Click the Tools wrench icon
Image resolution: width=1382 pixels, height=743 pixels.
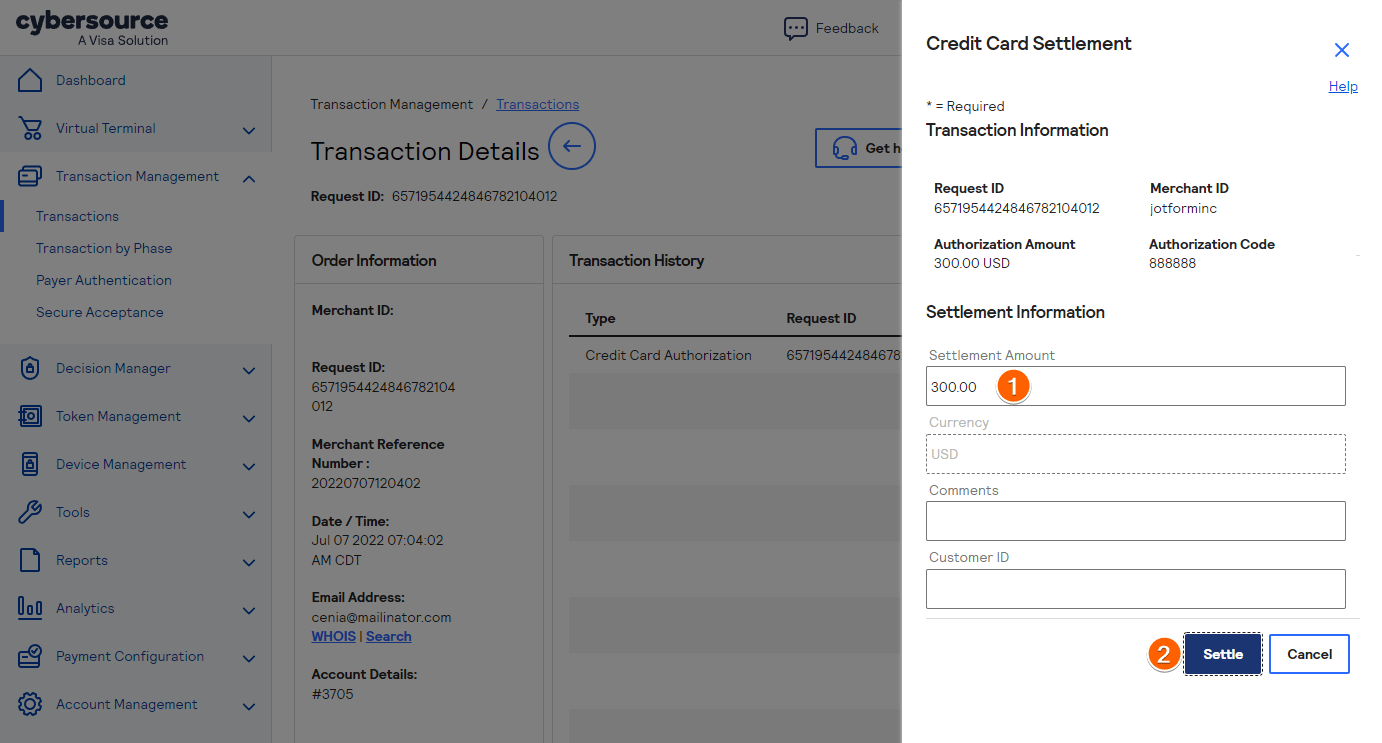[30, 512]
